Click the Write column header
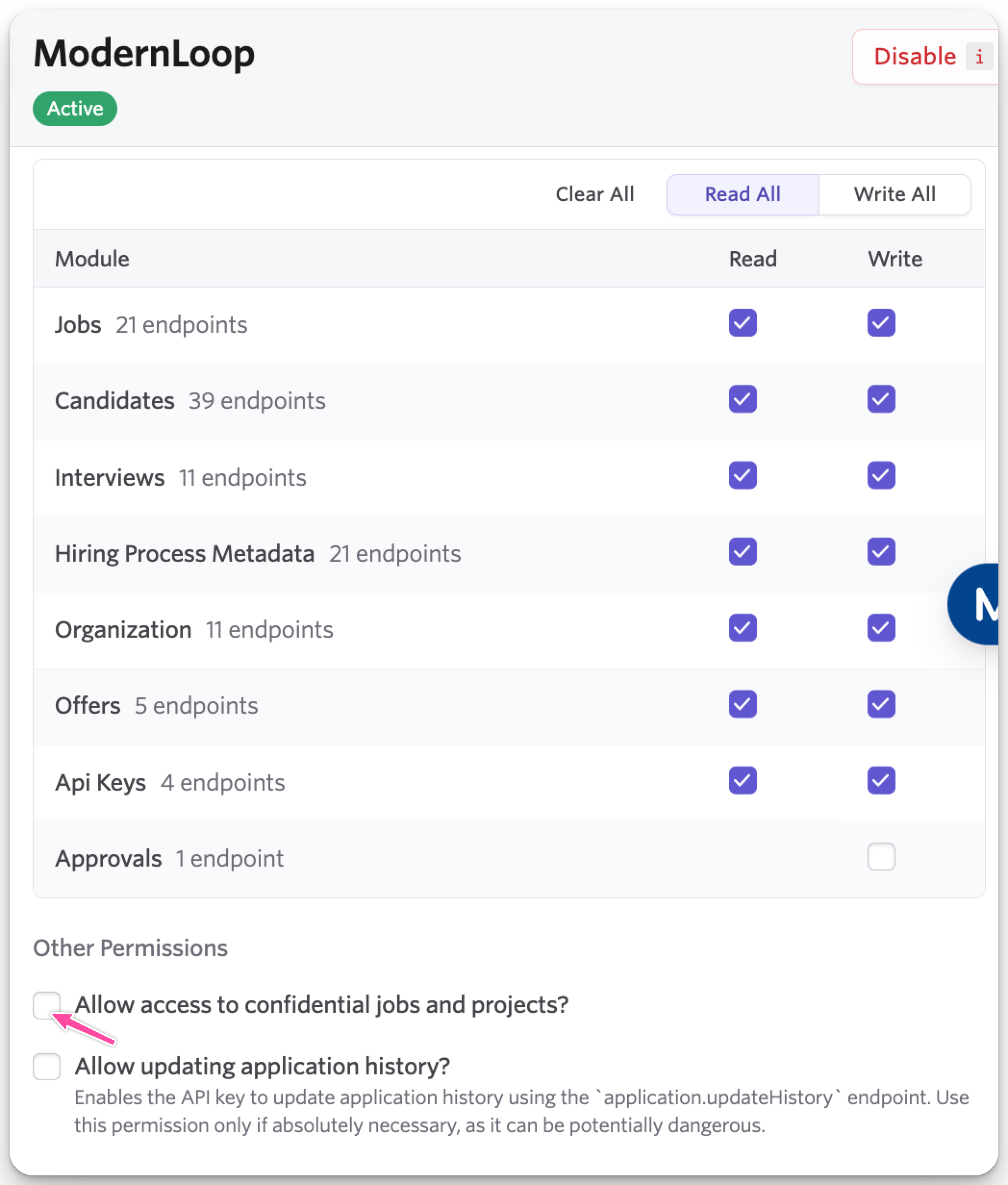 895,259
